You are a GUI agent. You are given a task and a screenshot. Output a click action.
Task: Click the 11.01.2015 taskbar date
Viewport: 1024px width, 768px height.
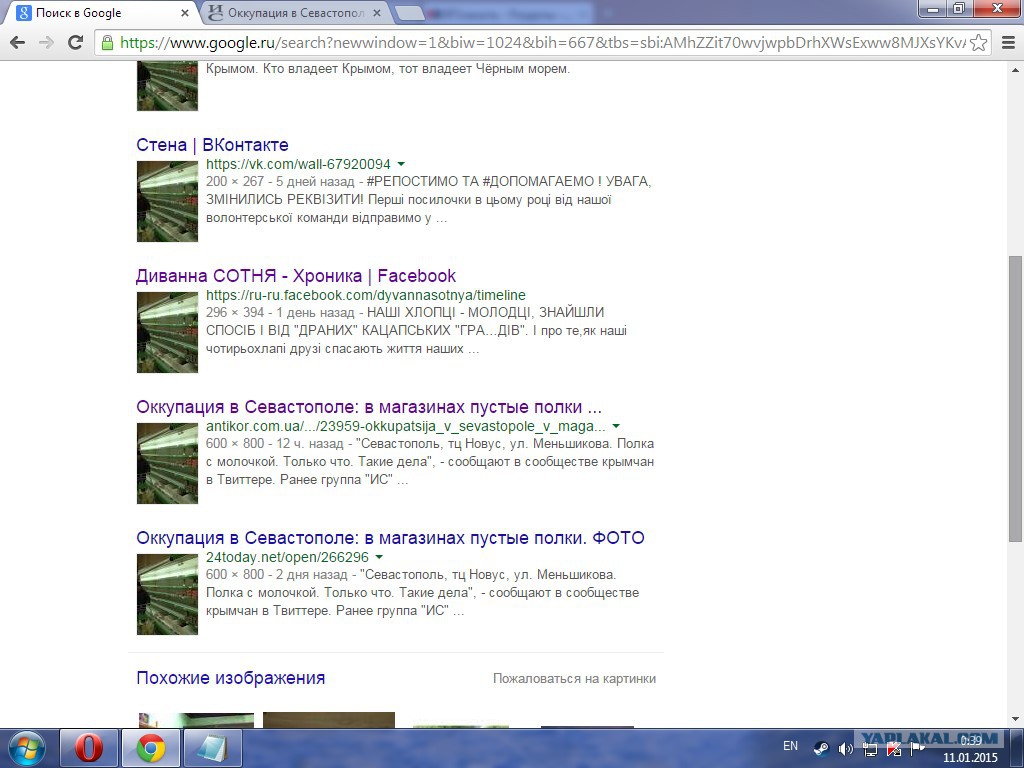970,758
